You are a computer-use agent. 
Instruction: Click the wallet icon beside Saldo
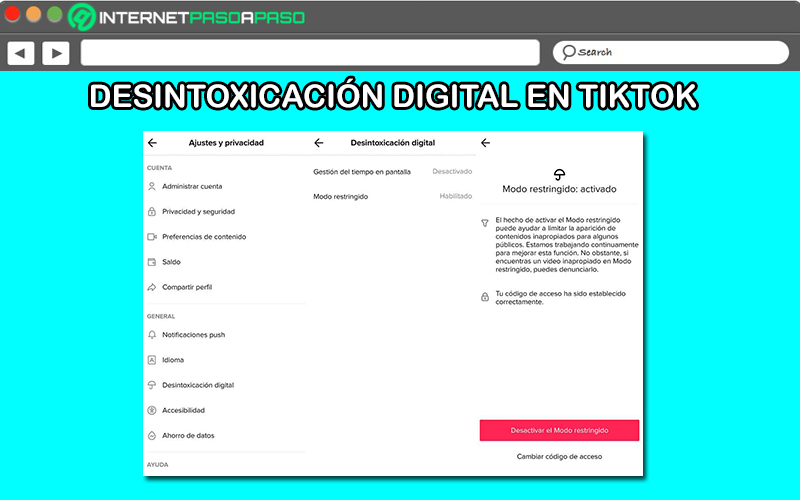pyautogui.click(x=152, y=262)
